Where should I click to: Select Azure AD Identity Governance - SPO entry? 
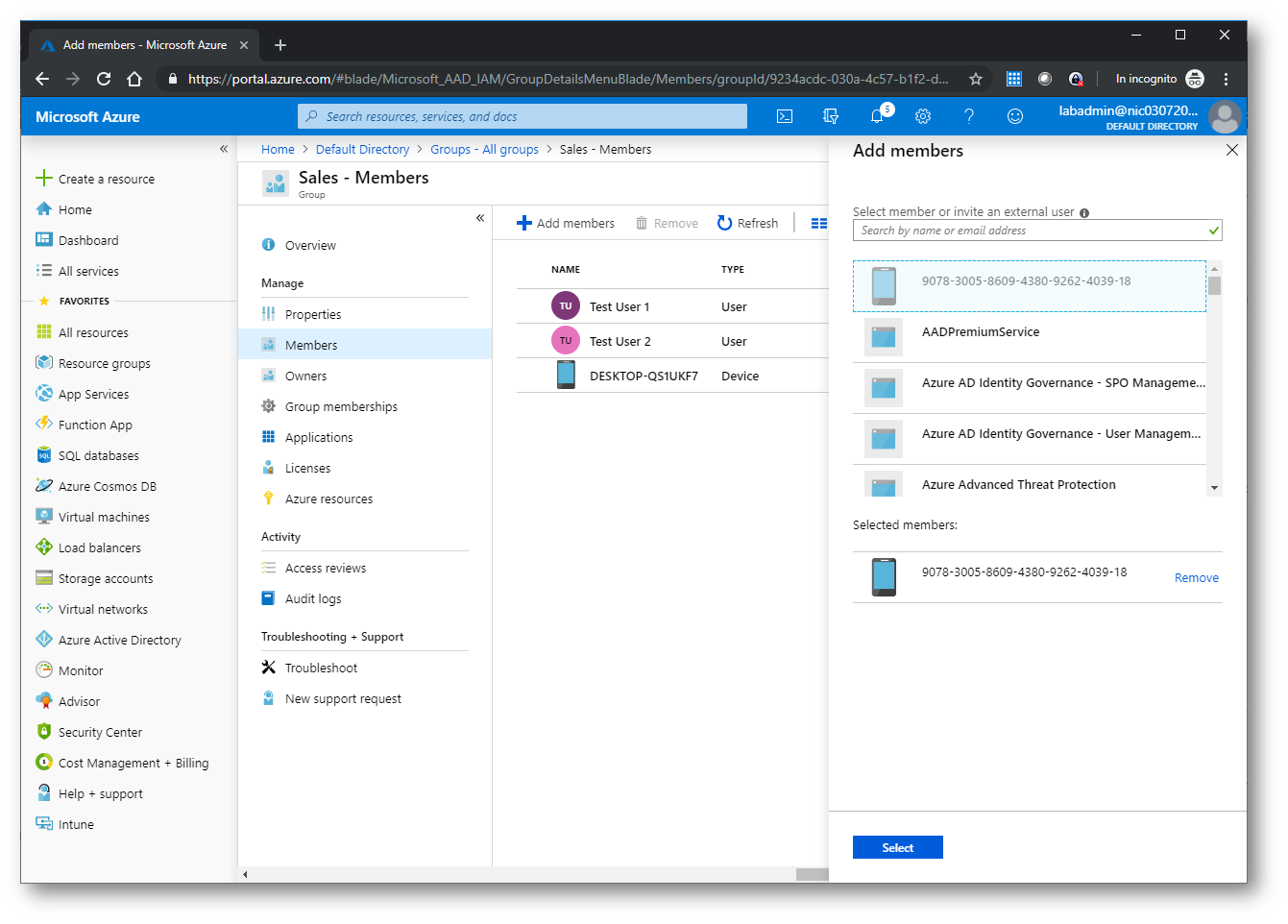click(x=1030, y=388)
